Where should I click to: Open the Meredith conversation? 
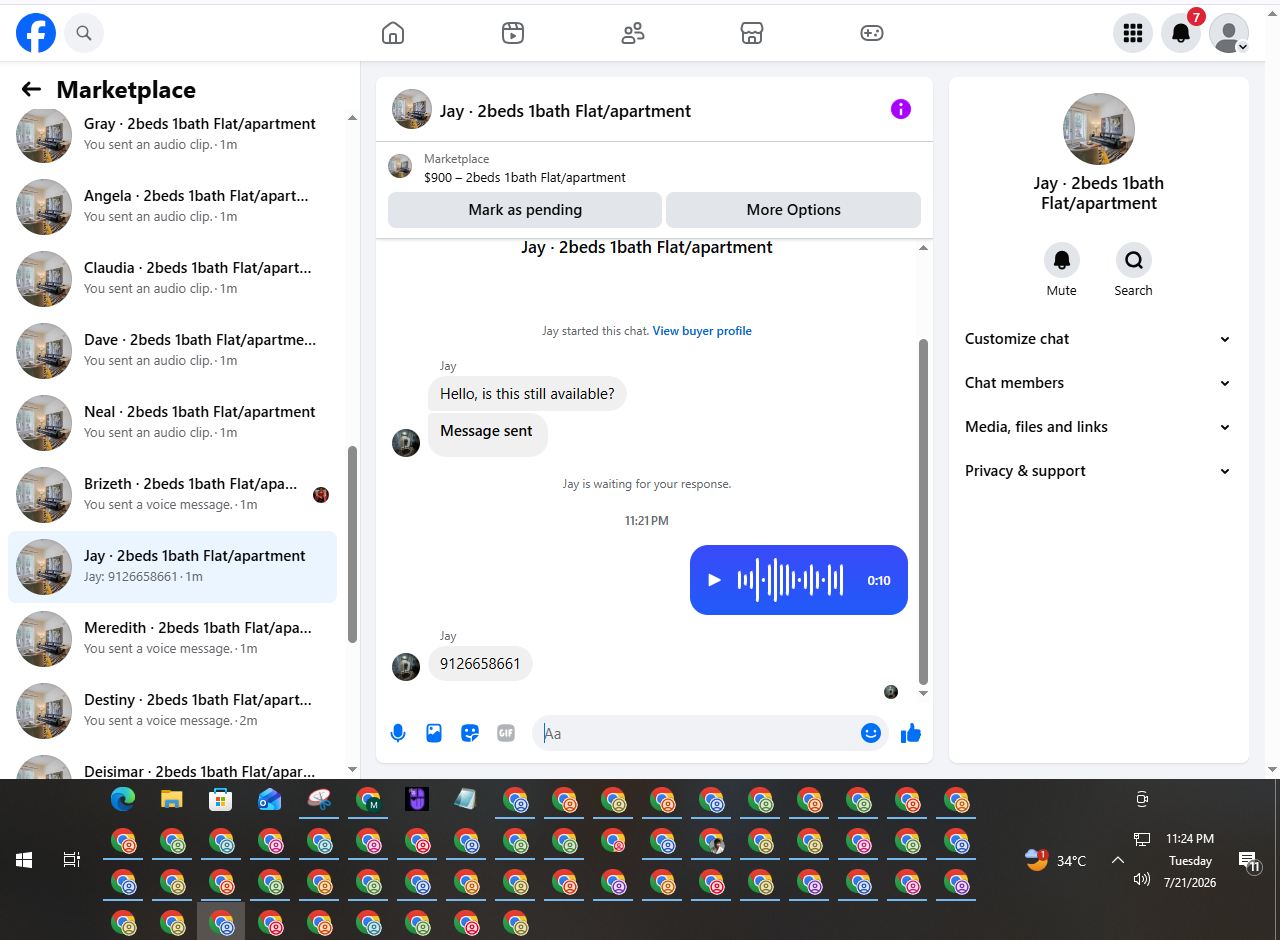pos(172,639)
